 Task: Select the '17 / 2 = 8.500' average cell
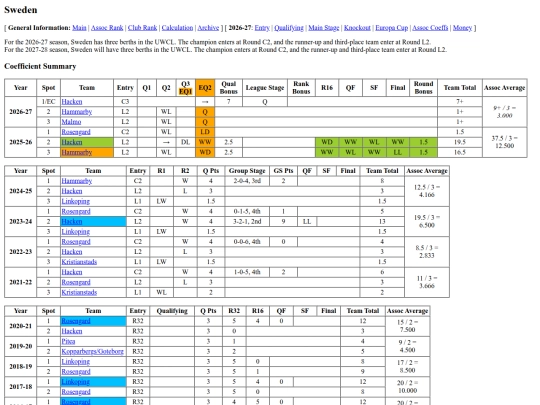[x=407, y=366]
